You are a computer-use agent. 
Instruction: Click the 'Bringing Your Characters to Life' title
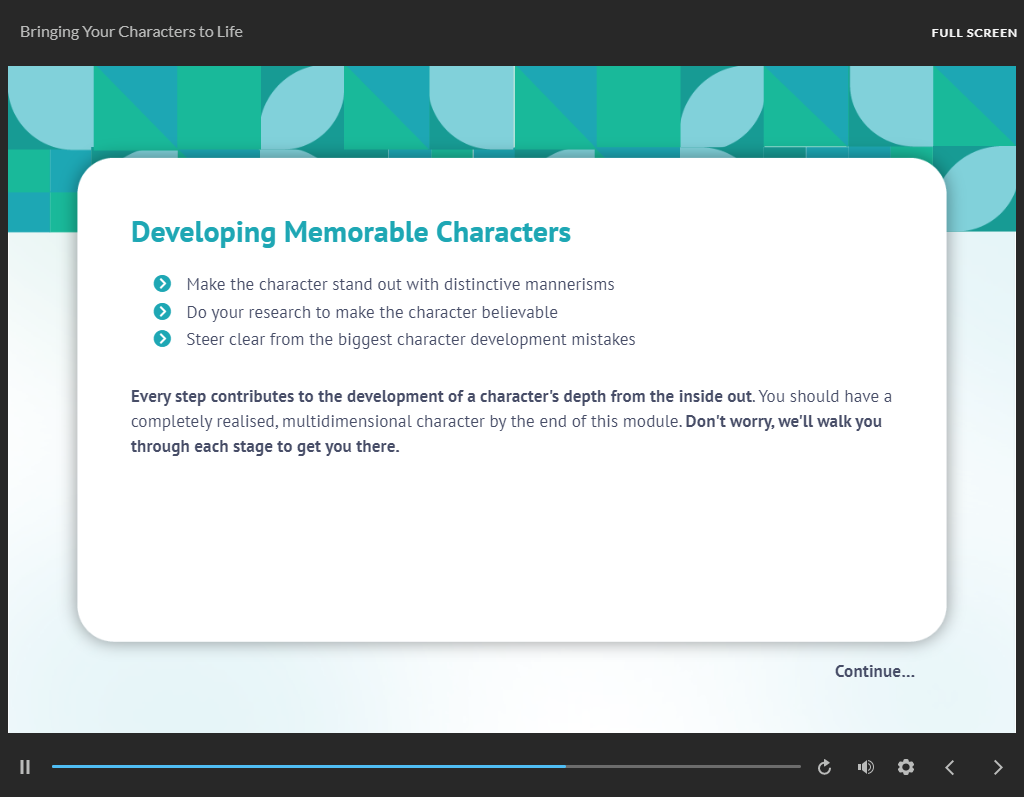[131, 31]
